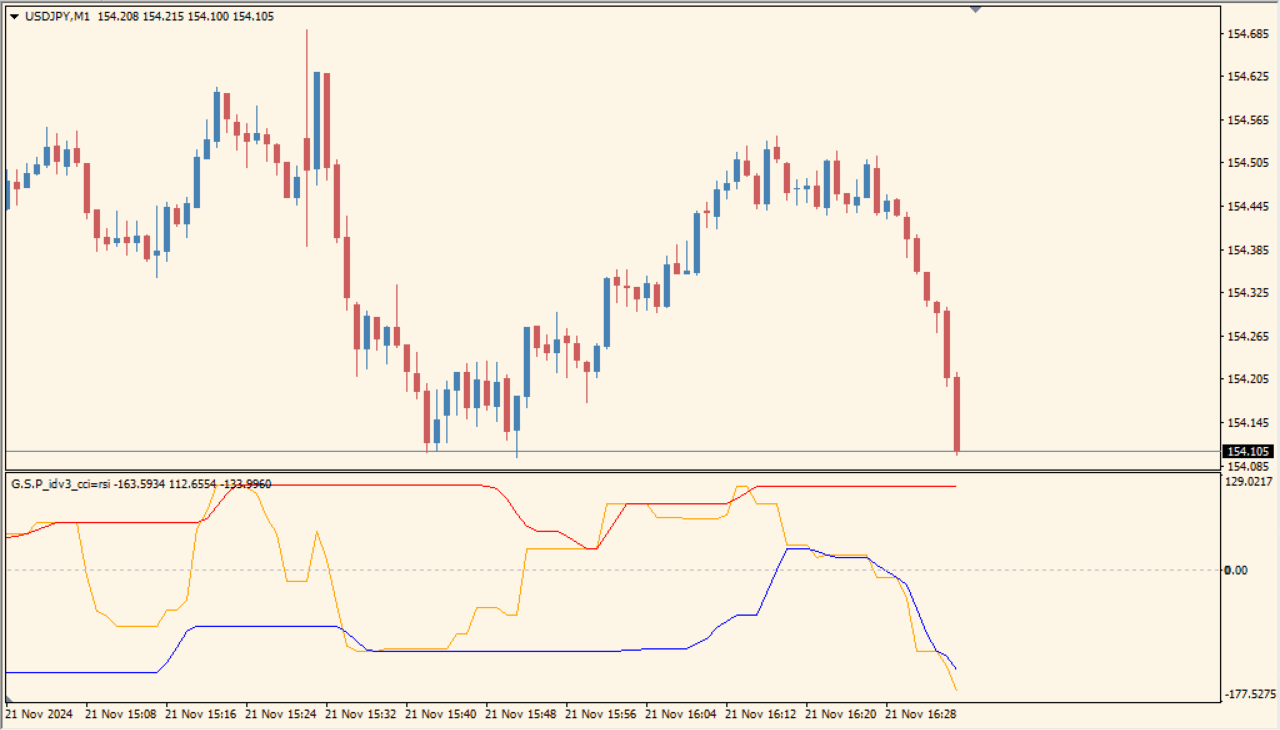Viewport: 1280px width, 730px height.
Task: Click time axis label 21 Nov 16:04
Action: pos(680,715)
